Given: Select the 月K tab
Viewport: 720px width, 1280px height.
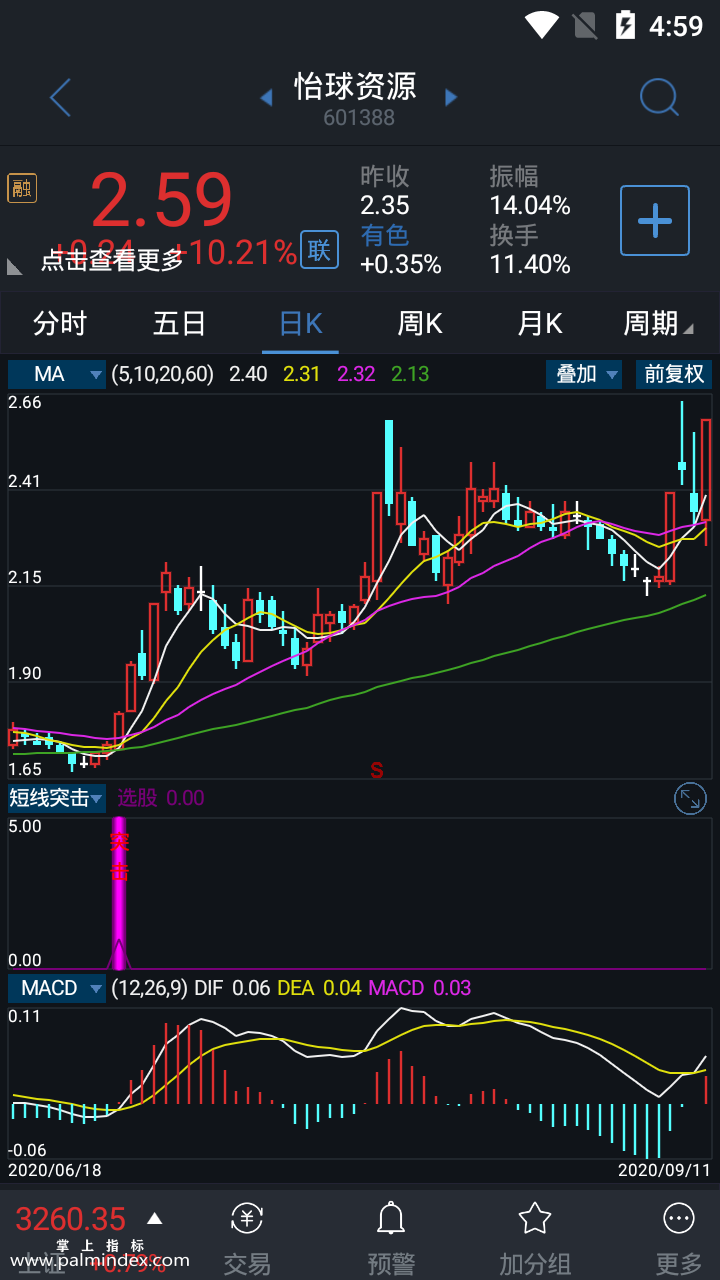Looking at the screenshot, I should [x=540, y=324].
